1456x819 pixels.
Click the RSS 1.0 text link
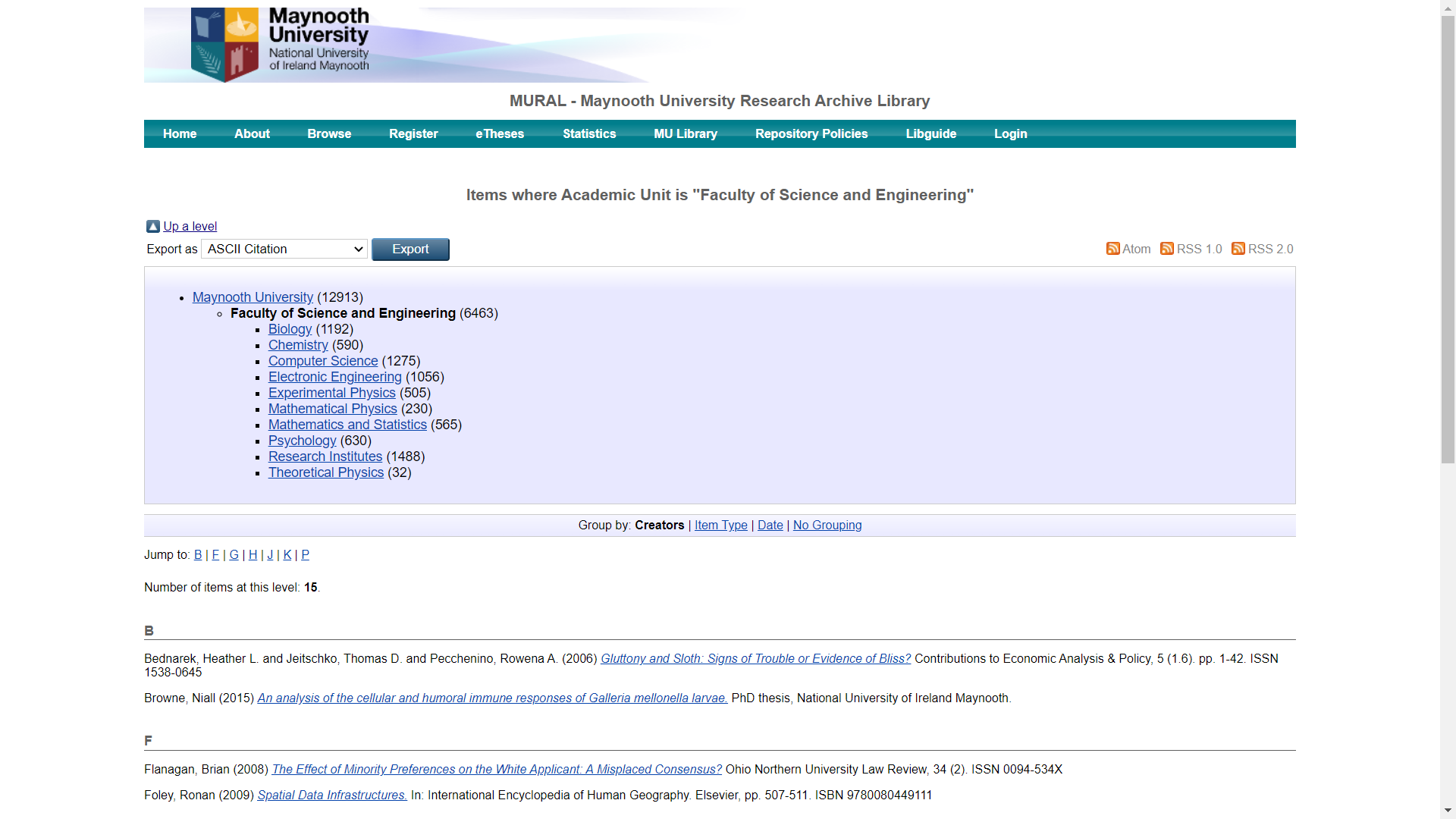(1200, 249)
